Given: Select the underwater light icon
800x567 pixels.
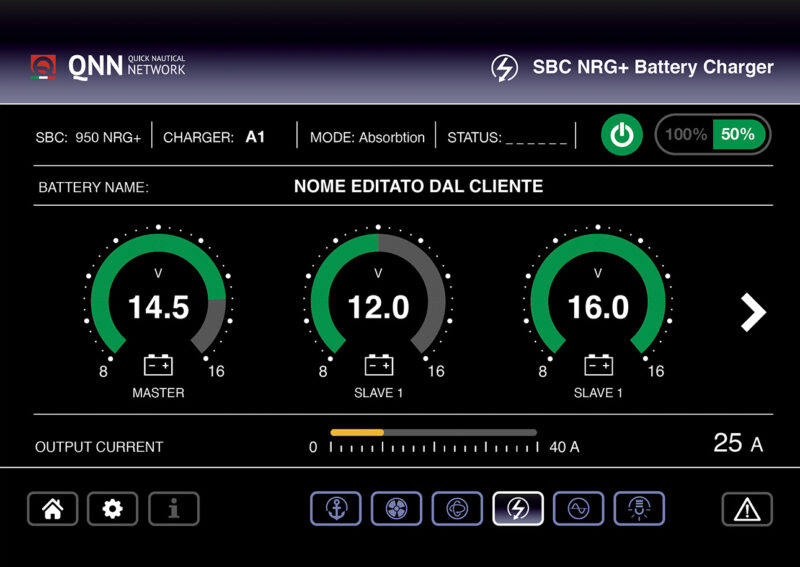Looking at the screenshot, I should (x=639, y=508).
